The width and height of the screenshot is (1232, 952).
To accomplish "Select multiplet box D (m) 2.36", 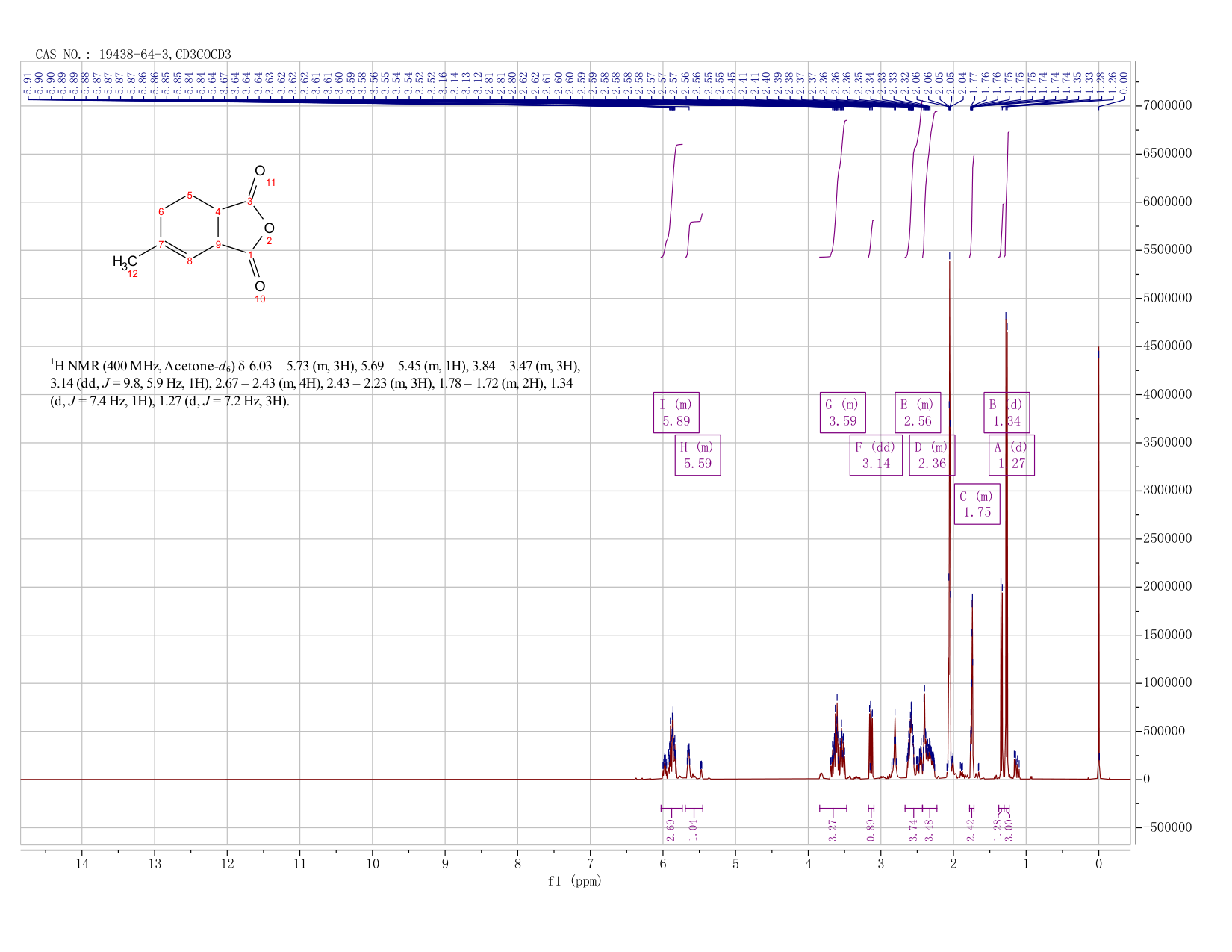I will [932, 455].
